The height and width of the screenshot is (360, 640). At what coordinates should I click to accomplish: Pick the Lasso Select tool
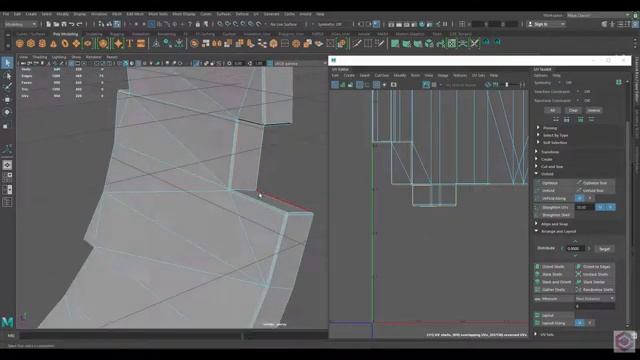click(x=7, y=75)
